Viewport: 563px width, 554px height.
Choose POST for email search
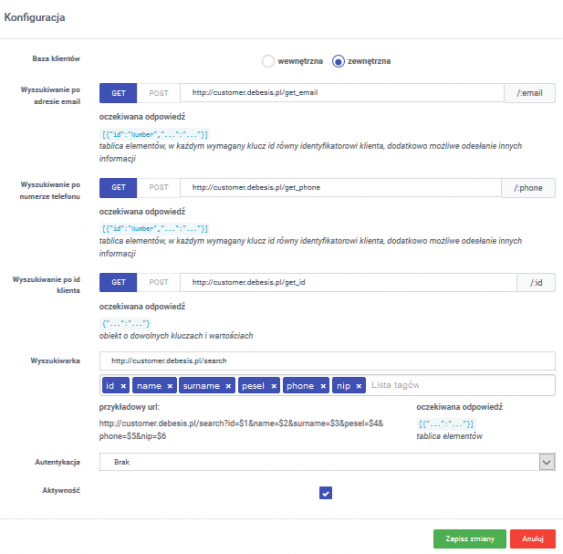[x=158, y=93]
